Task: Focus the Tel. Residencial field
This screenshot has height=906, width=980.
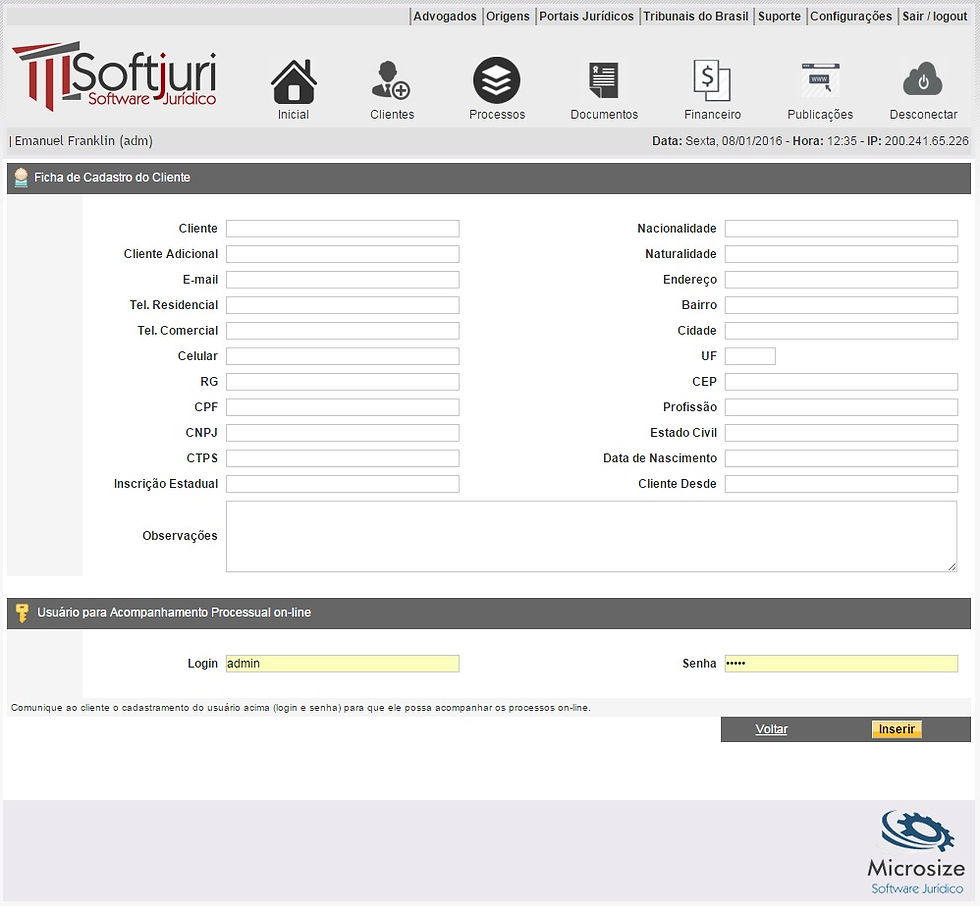Action: tap(342, 305)
